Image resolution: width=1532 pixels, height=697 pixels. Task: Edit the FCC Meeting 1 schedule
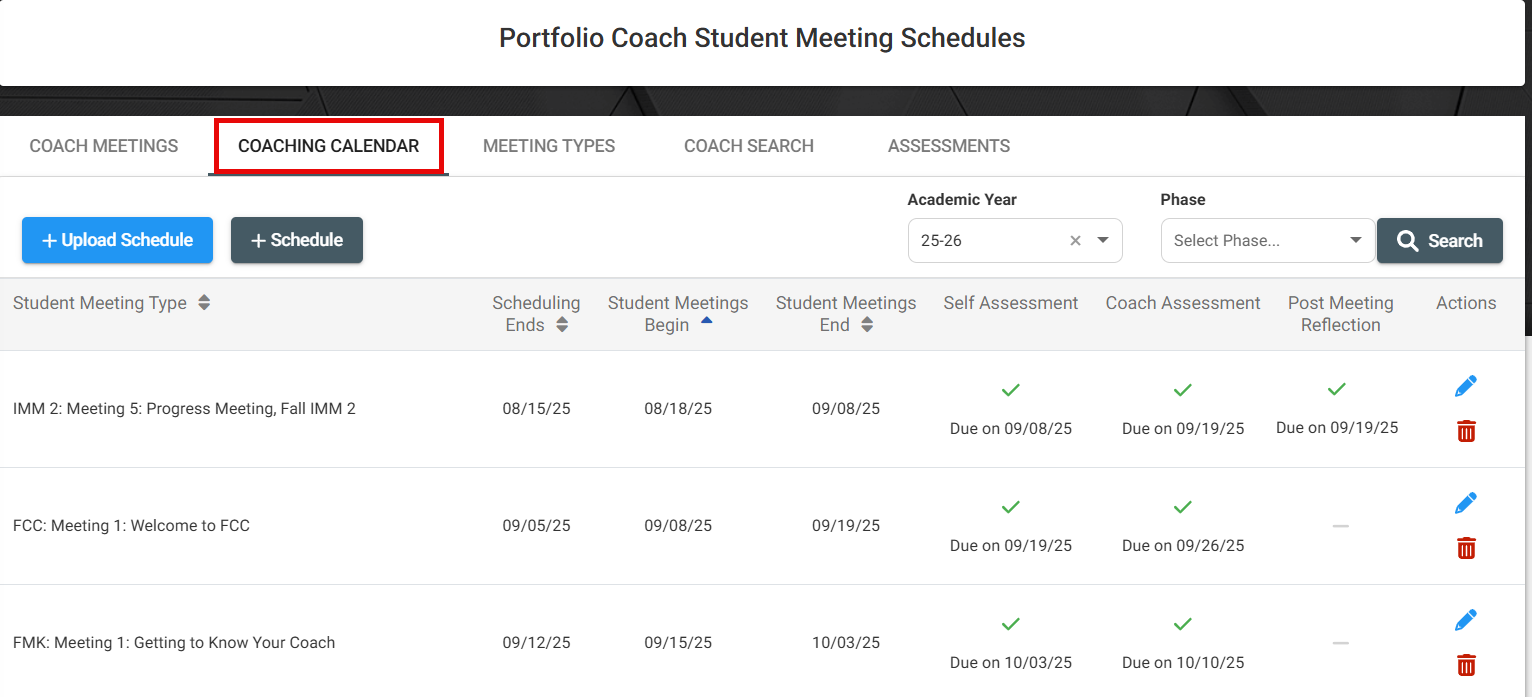coord(1466,503)
